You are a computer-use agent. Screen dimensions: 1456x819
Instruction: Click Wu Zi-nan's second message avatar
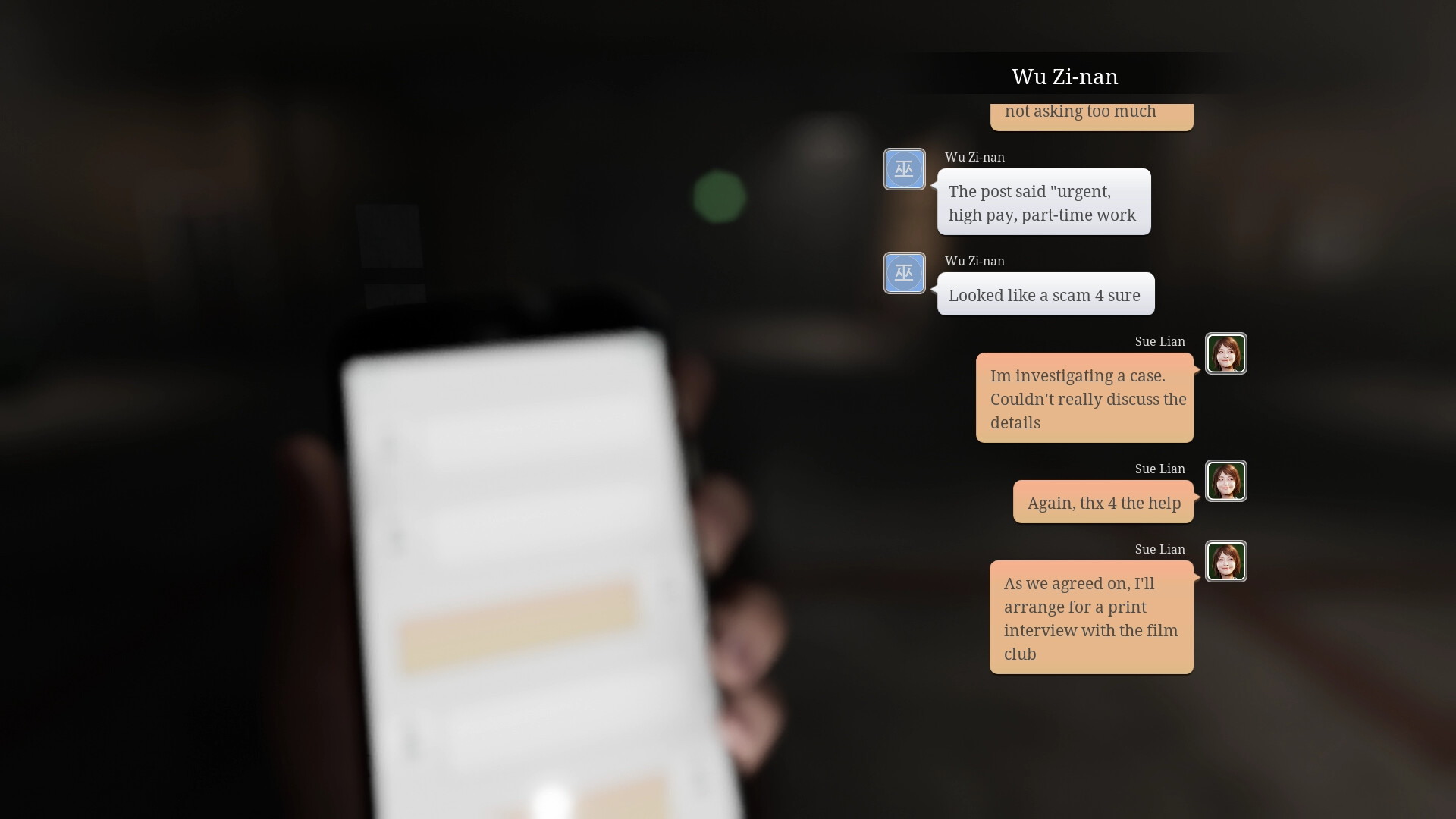click(904, 272)
